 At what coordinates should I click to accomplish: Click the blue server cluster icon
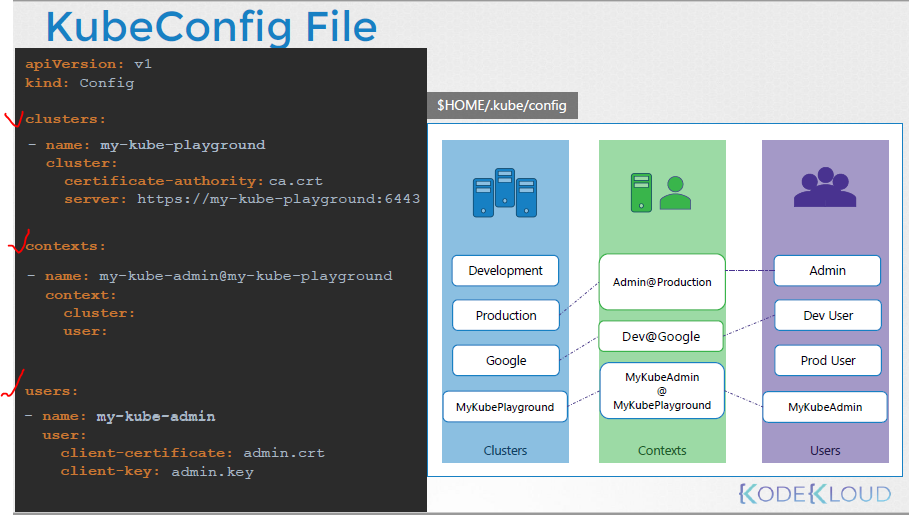(504, 193)
